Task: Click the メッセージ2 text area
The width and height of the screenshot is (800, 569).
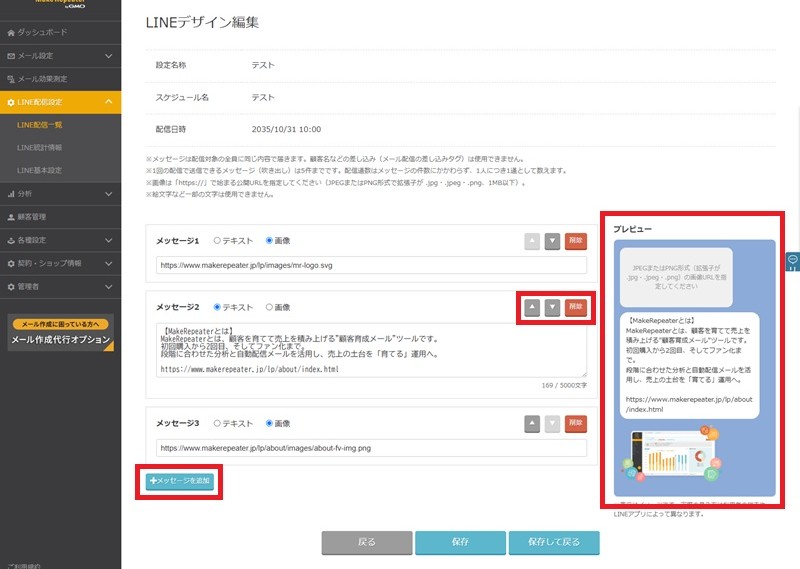Action: point(371,350)
